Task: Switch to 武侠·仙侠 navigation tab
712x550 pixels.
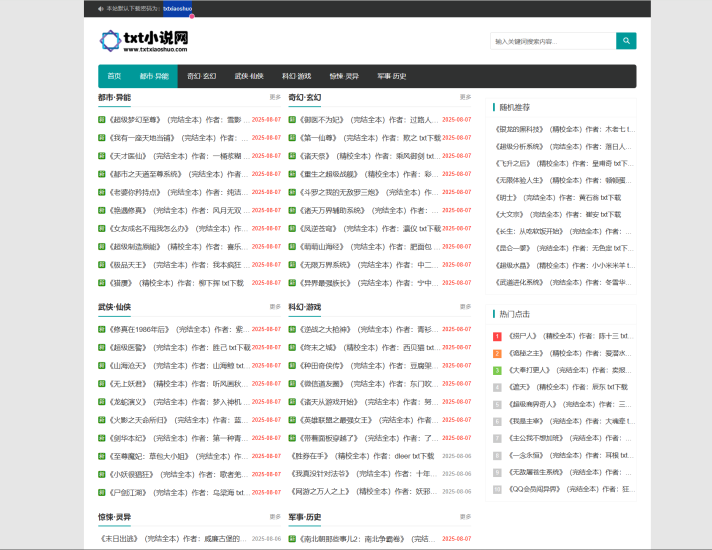Action: (249, 76)
